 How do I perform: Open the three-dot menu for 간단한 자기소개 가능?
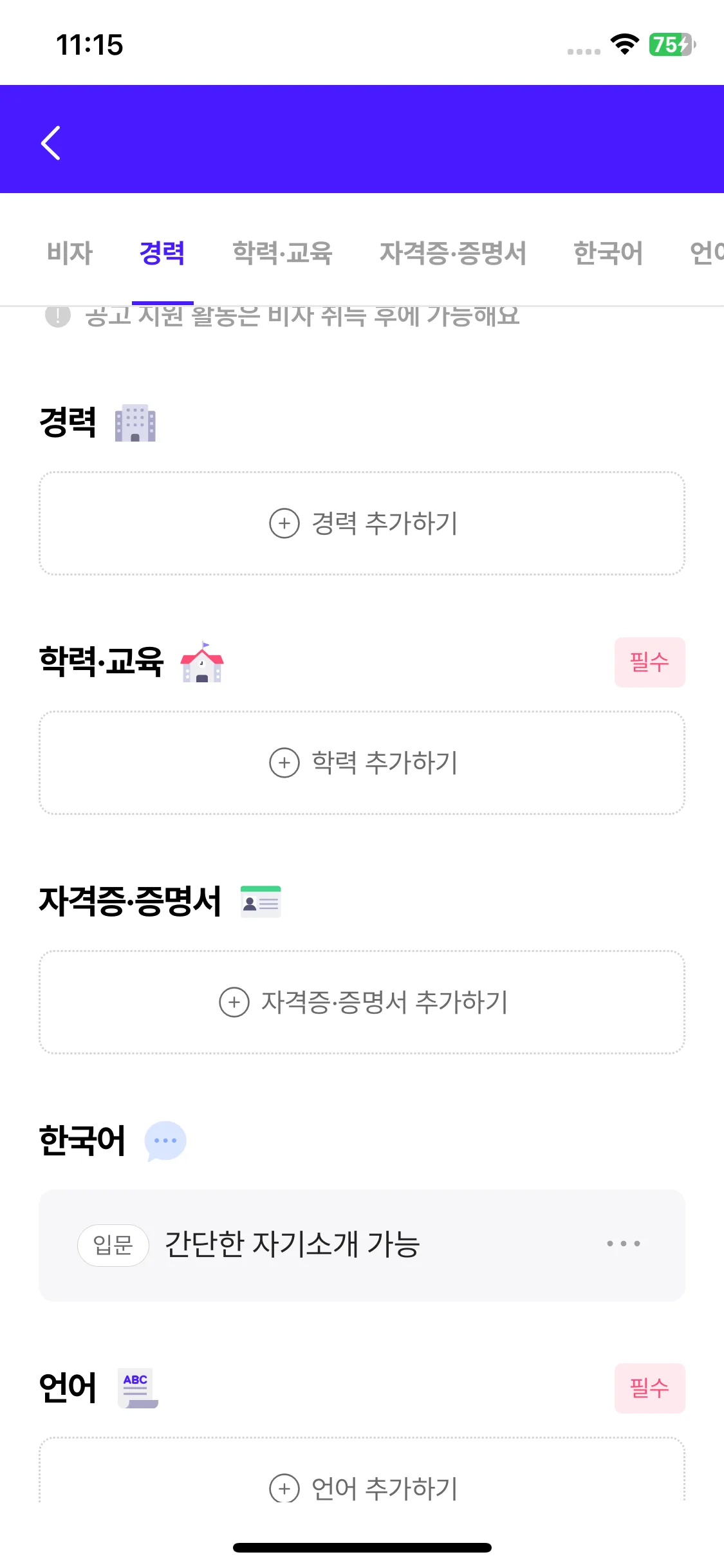click(623, 1244)
